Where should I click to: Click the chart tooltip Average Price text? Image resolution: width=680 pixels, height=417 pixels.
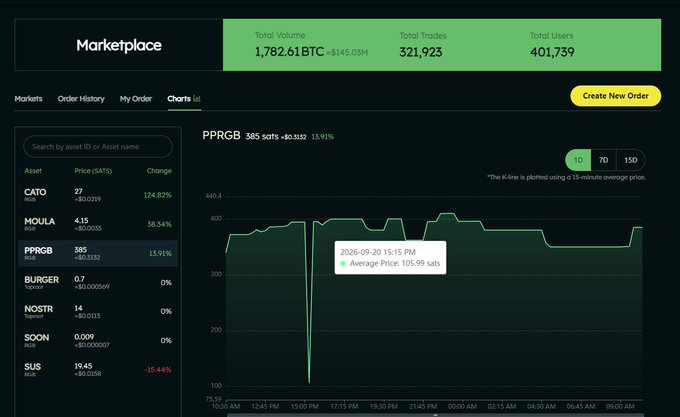click(x=395, y=263)
